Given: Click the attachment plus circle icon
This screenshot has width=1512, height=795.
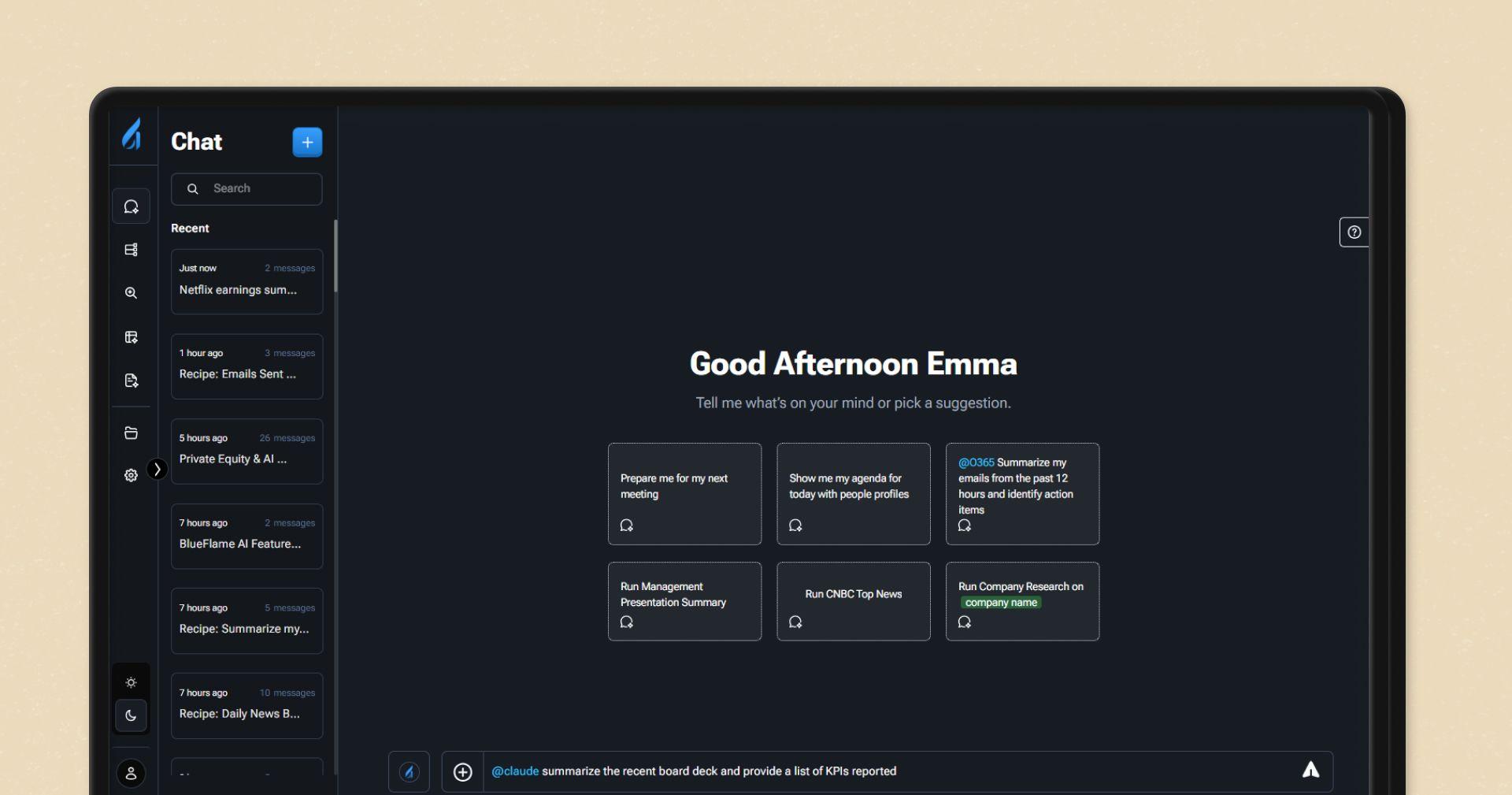Looking at the screenshot, I should [463, 772].
